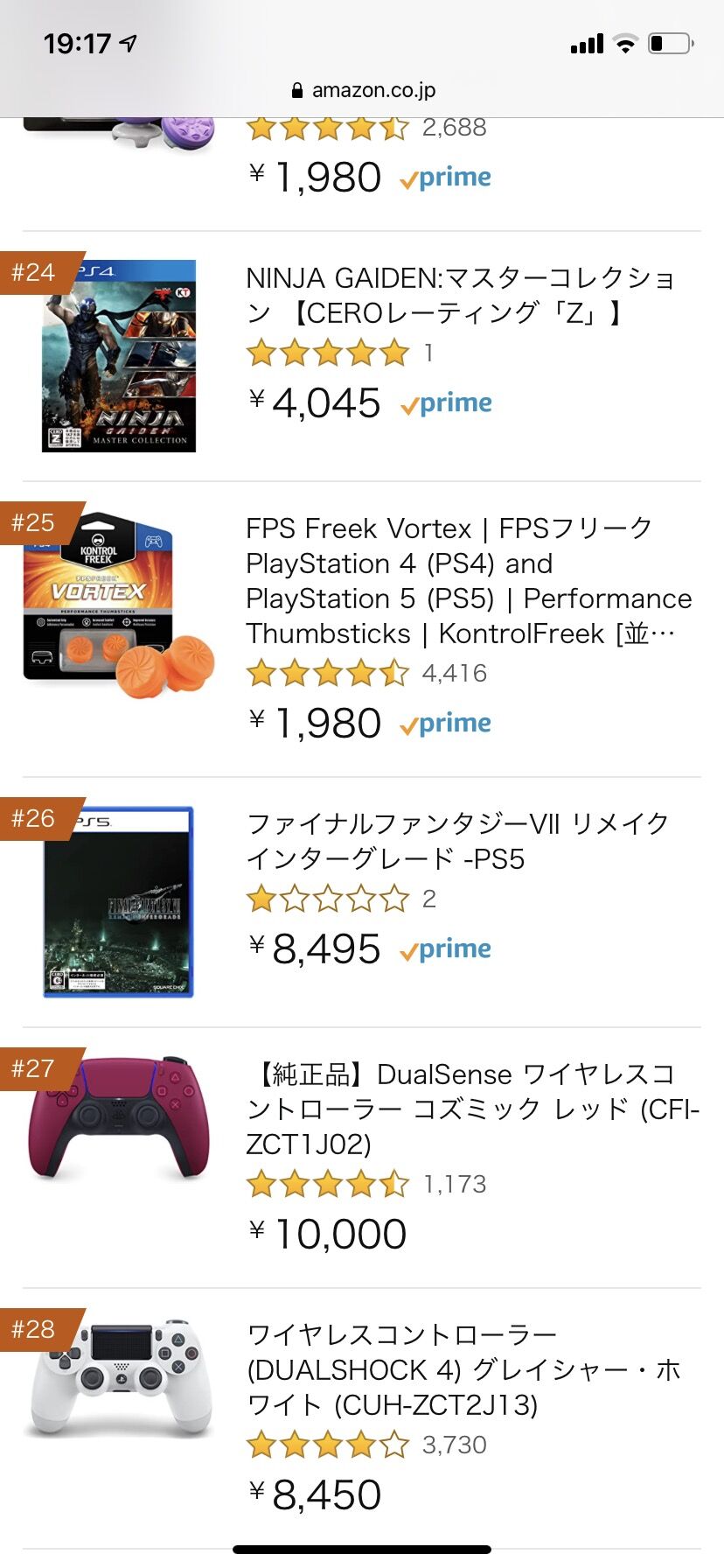This screenshot has height=1568, width=724.
Task: Tap the 4,416 review count
Action: 454,674
